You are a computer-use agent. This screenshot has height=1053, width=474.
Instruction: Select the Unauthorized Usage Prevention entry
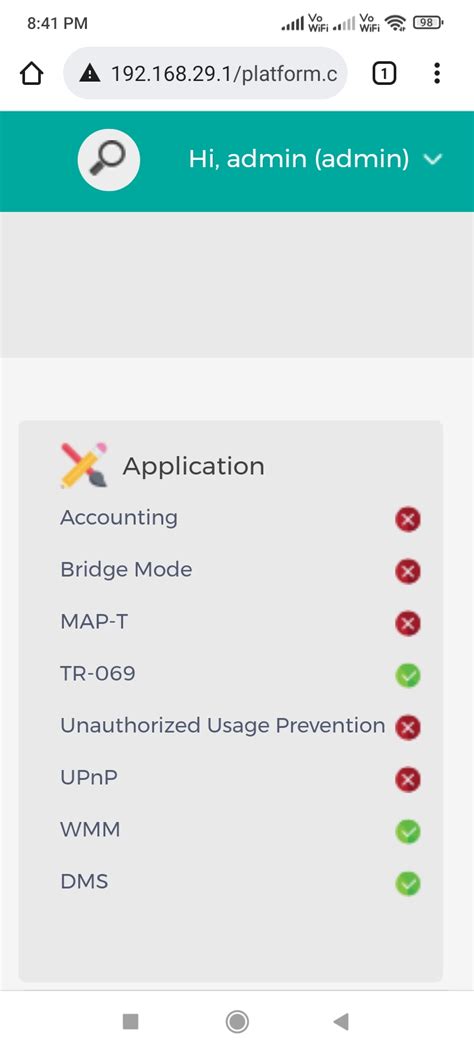coord(223,725)
